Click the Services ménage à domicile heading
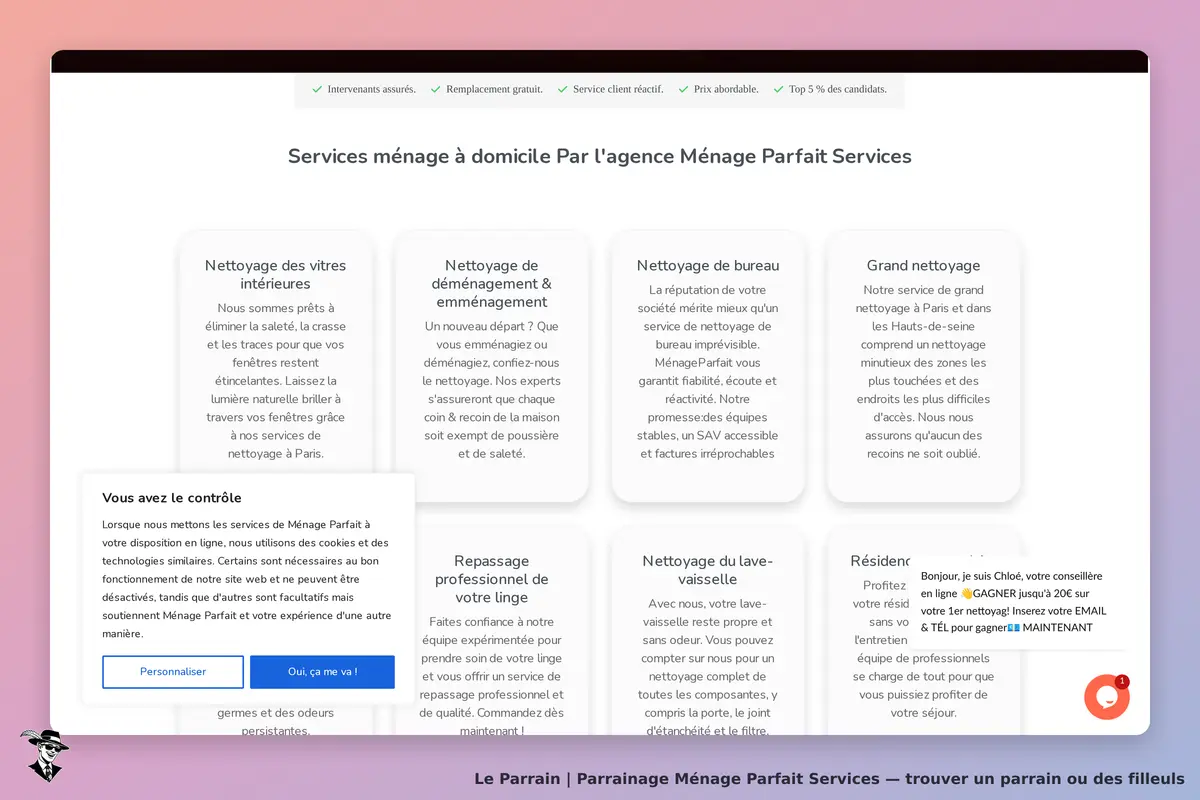This screenshot has height=800, width=1200. pos(600,156)
